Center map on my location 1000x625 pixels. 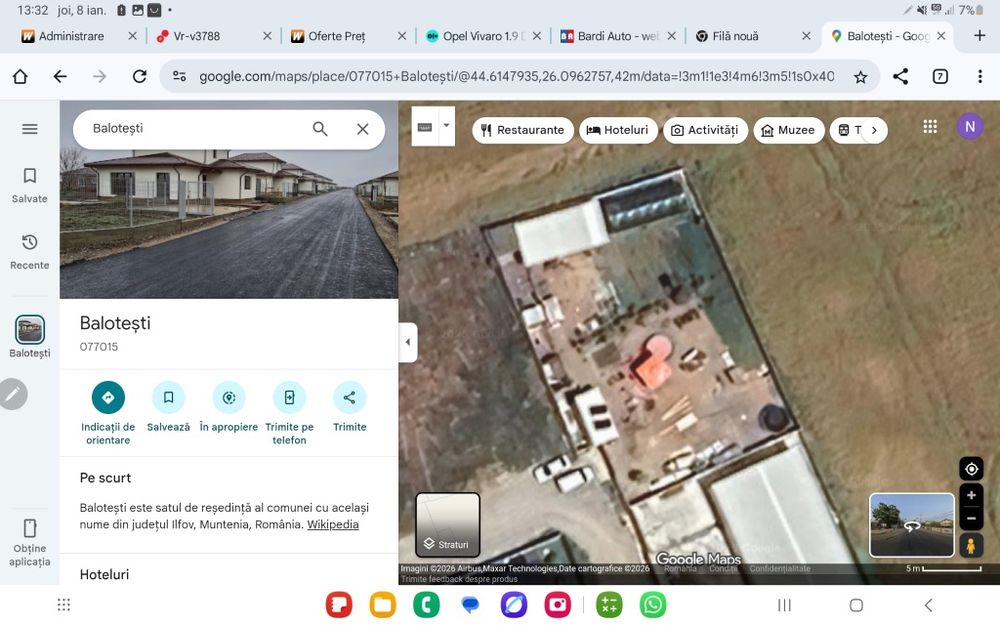point(971,469)
